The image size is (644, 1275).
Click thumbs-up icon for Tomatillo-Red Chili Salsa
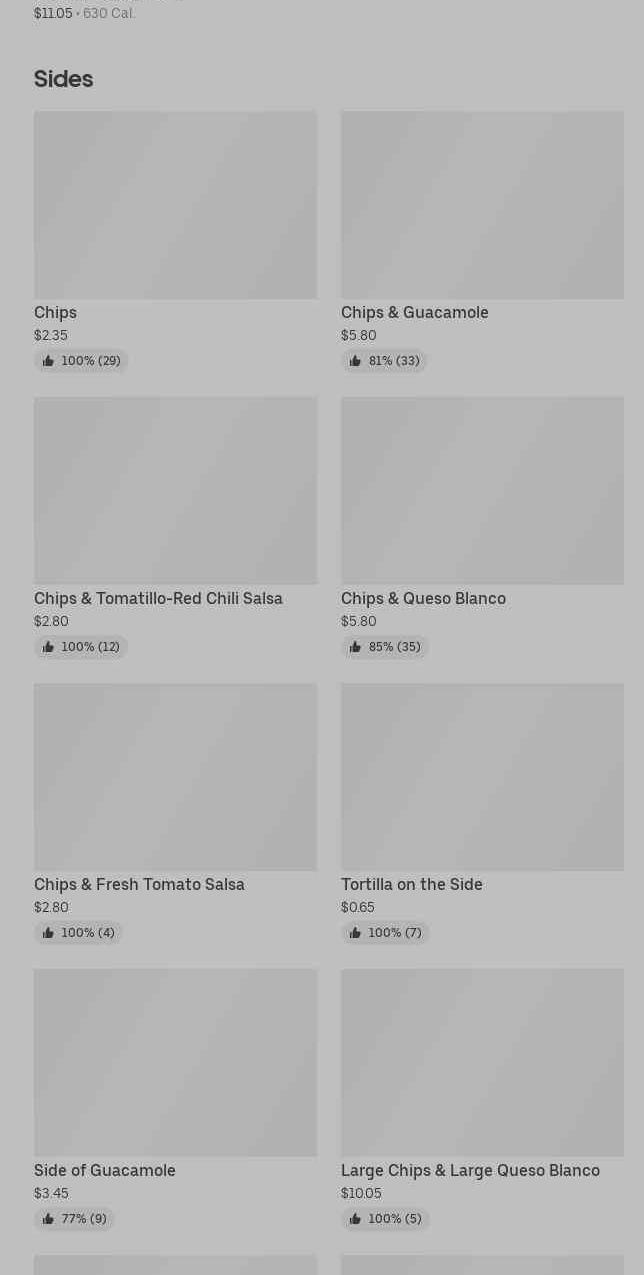tap(48, 647)
